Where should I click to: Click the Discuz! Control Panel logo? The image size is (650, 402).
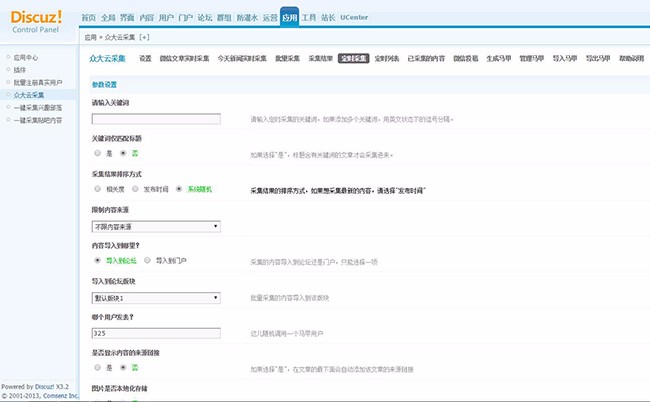(36, 22)
